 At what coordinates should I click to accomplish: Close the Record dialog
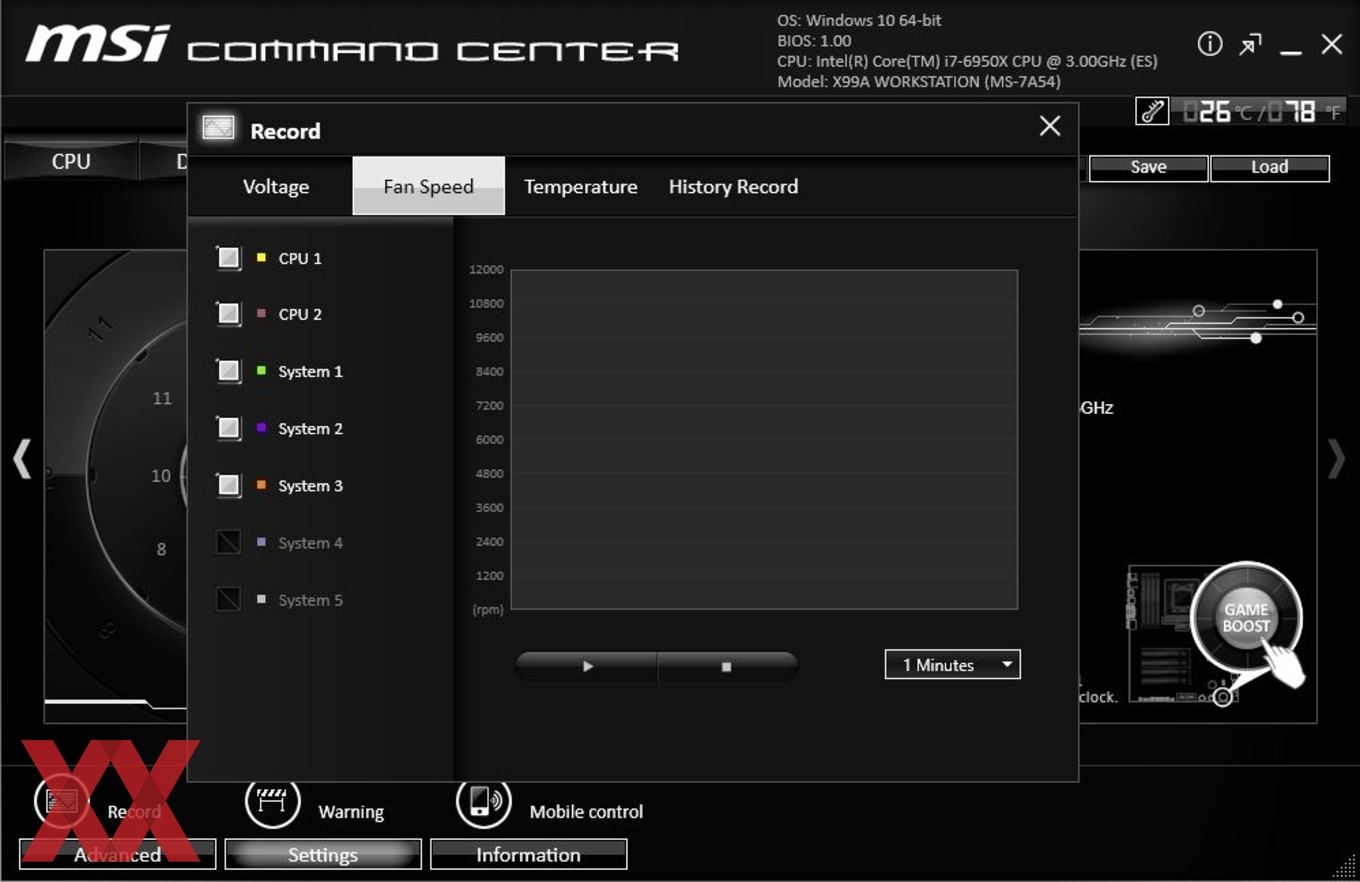tap(1050, 126)
